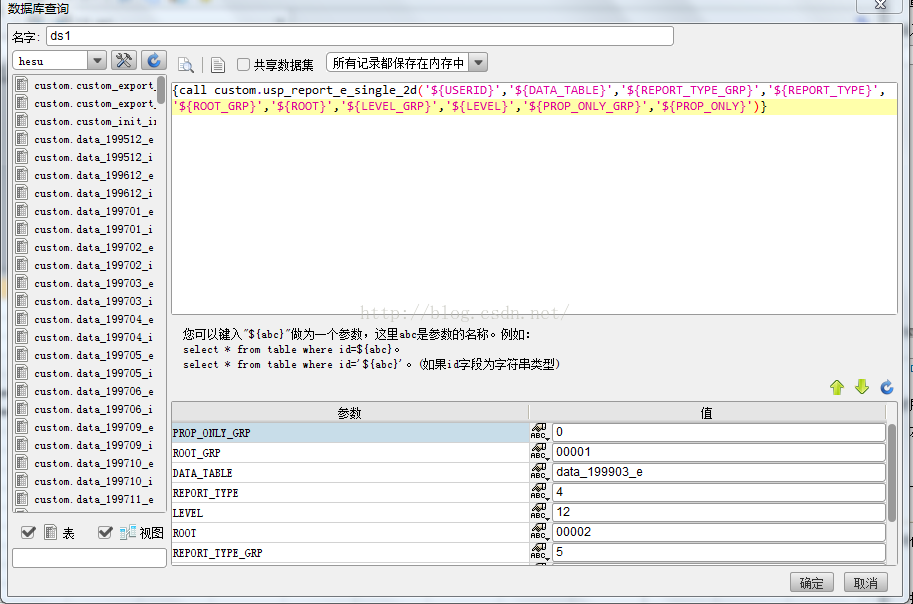Select table custom.data_199701_i
Image resolution: width=913 pixels, height=604 pixels.
point(93,229)
